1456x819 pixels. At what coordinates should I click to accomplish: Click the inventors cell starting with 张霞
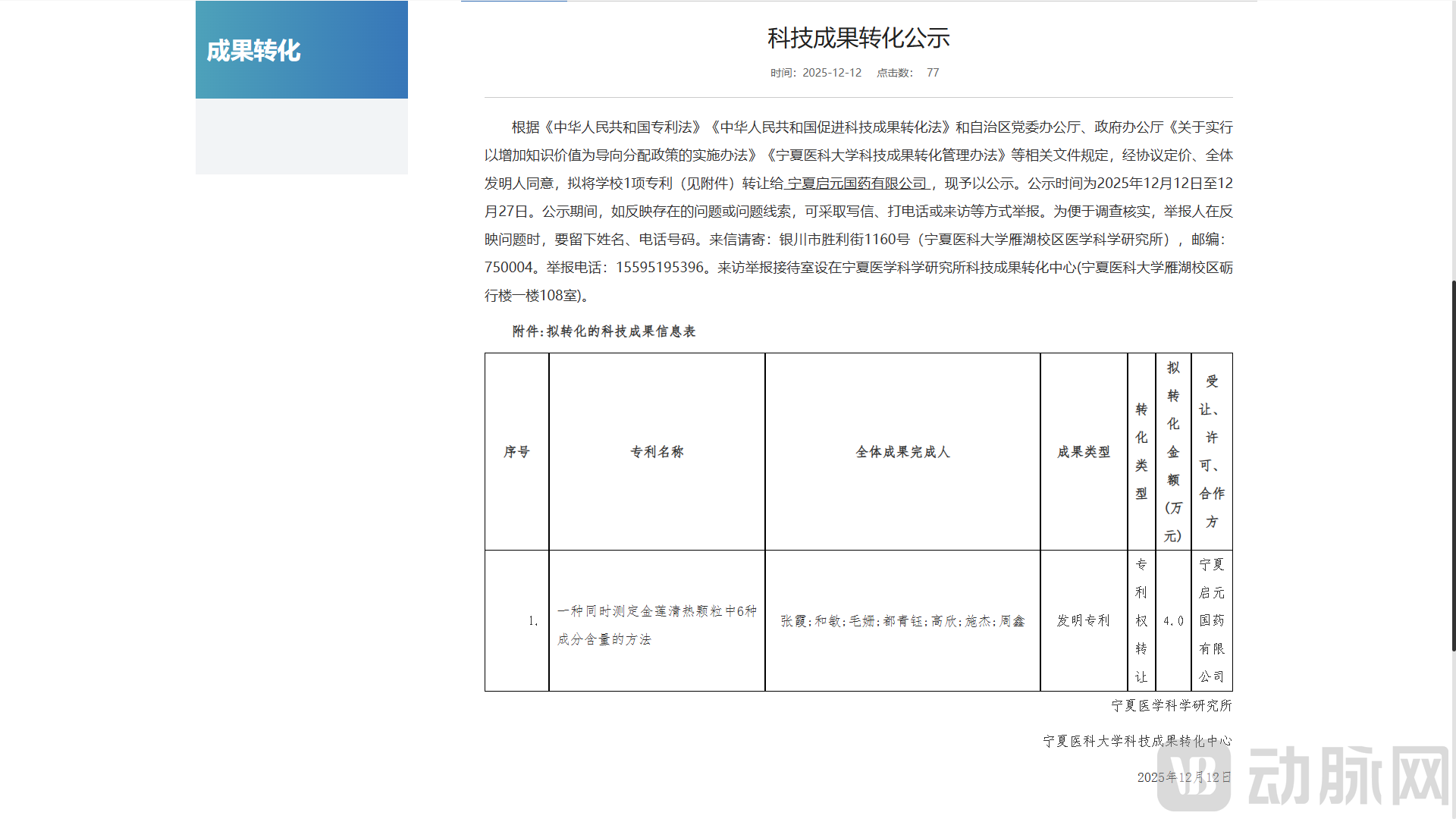tap(902, 620)
